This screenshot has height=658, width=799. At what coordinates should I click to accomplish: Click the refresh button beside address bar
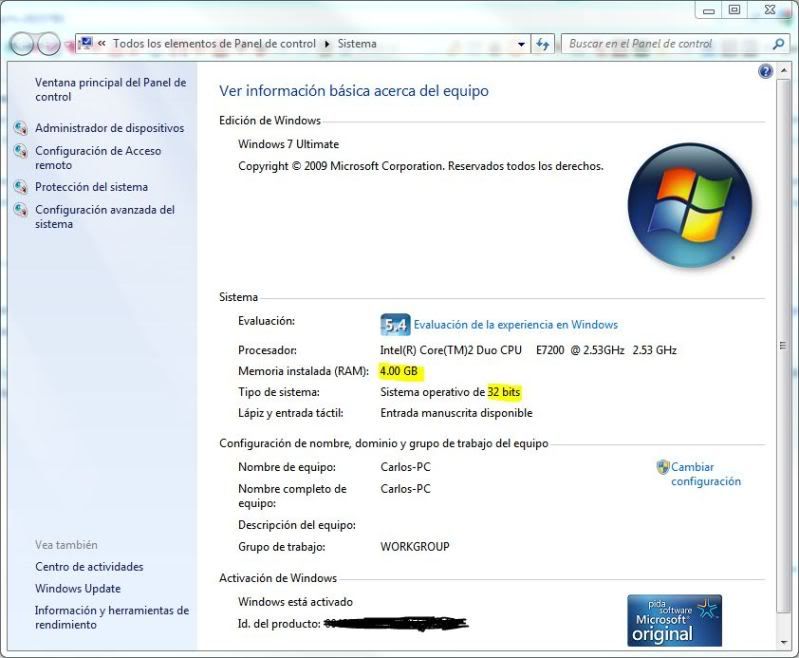[x=543, y=44]
